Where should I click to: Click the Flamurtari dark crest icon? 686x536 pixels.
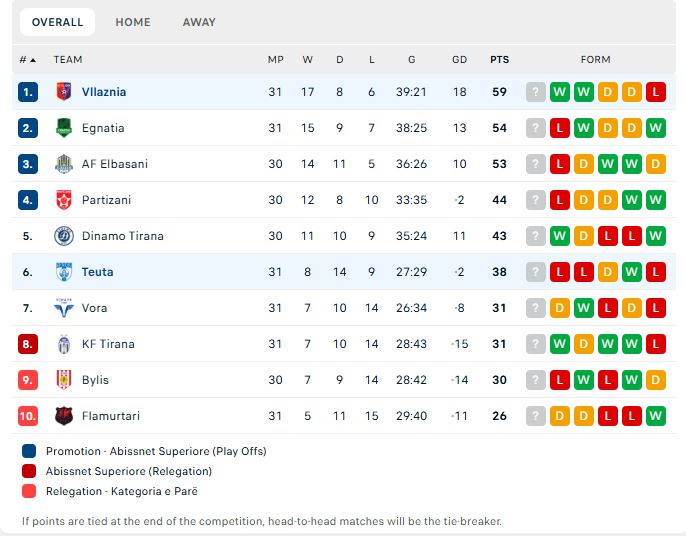(x=64, y=416)
